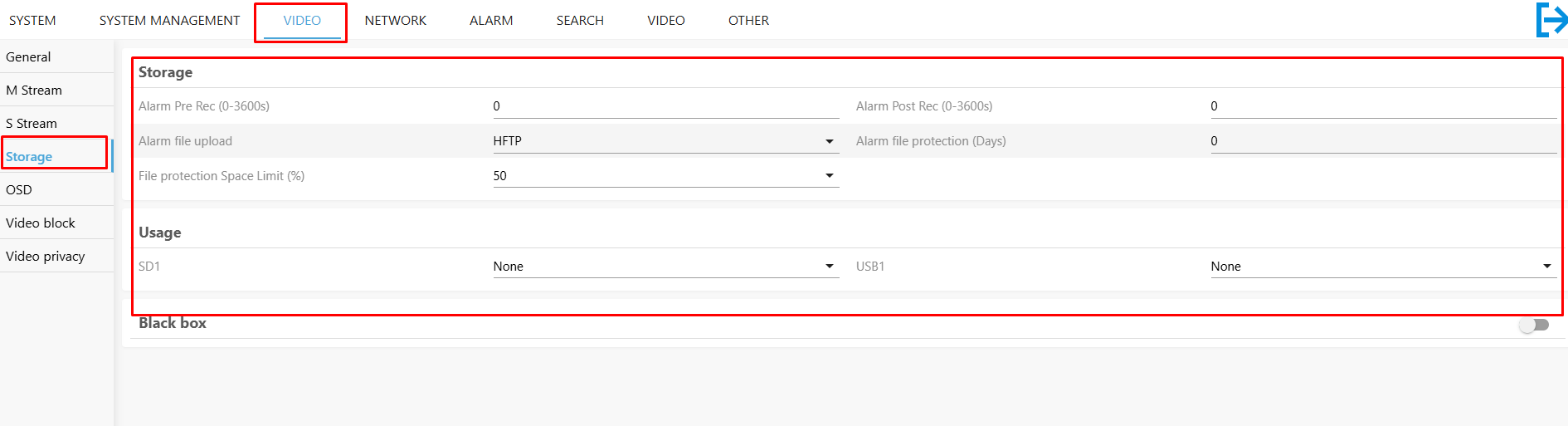Open the ALARM tab
1568x426 pixels.
[x=491, y=21]
